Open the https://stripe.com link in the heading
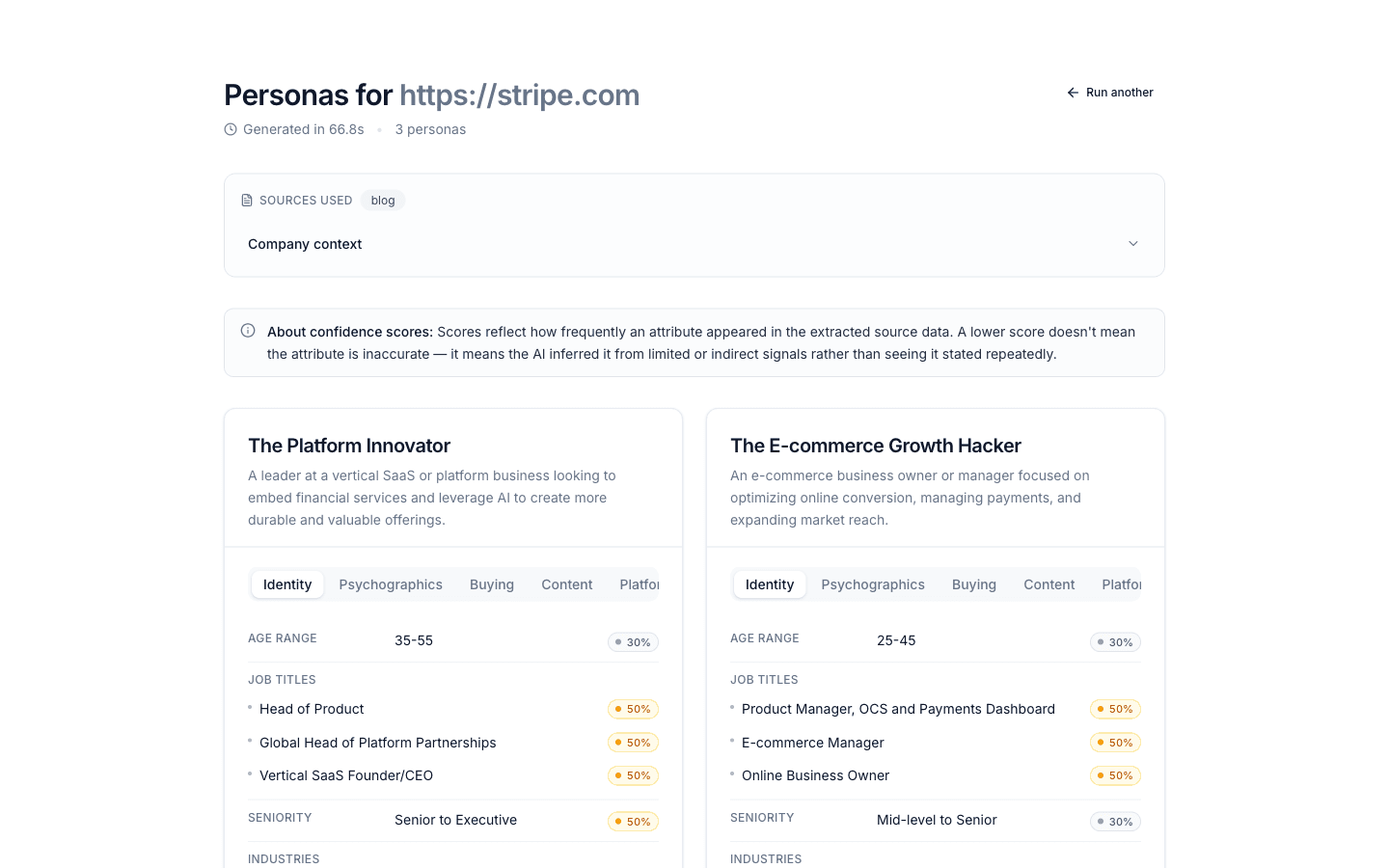1389x868 pixels. 520,95
